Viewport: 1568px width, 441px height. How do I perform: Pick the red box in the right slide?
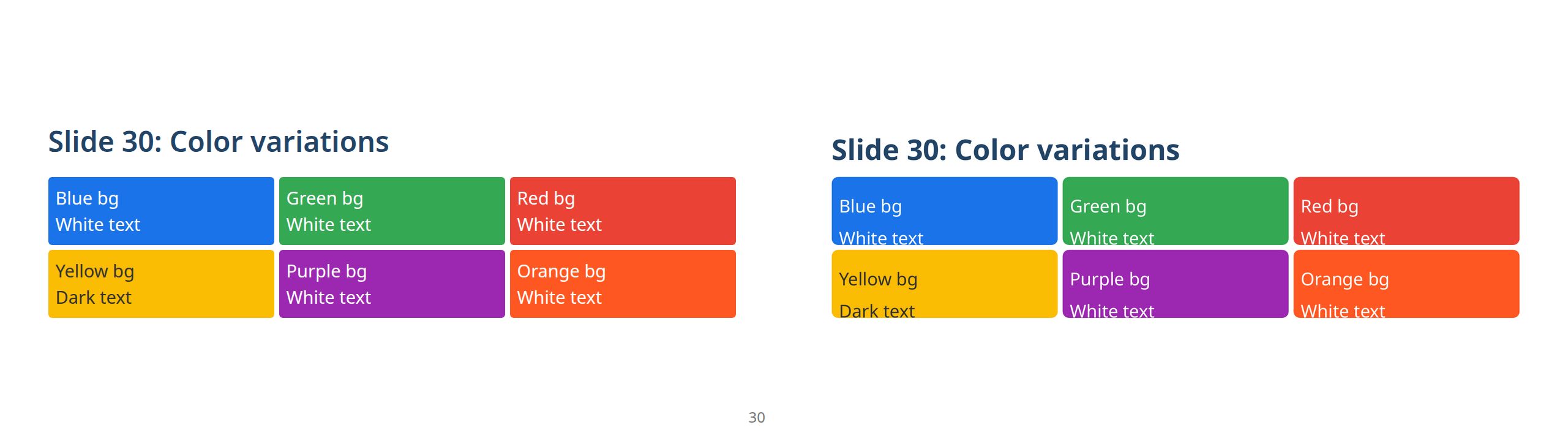(1406, 211)
